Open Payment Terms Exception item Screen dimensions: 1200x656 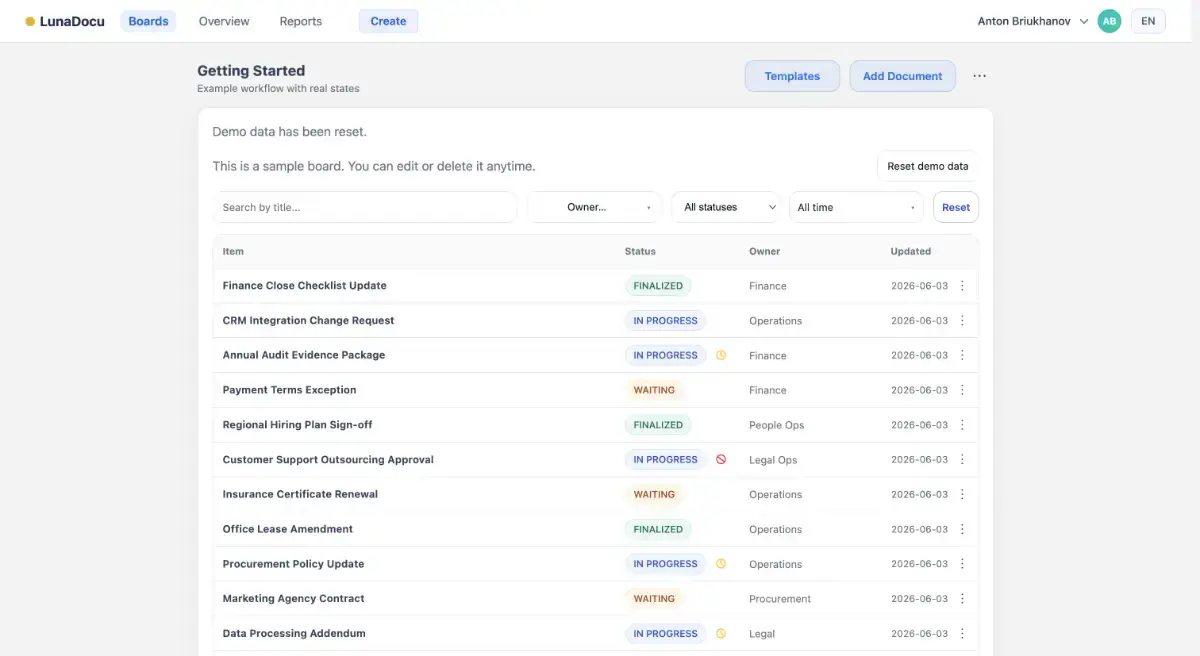point(289,390)
